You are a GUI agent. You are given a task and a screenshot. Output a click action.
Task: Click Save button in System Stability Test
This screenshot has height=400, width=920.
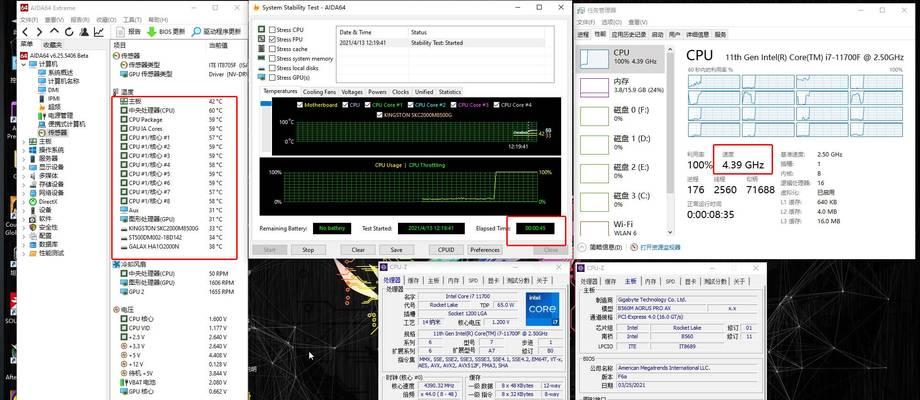point(396,250)
